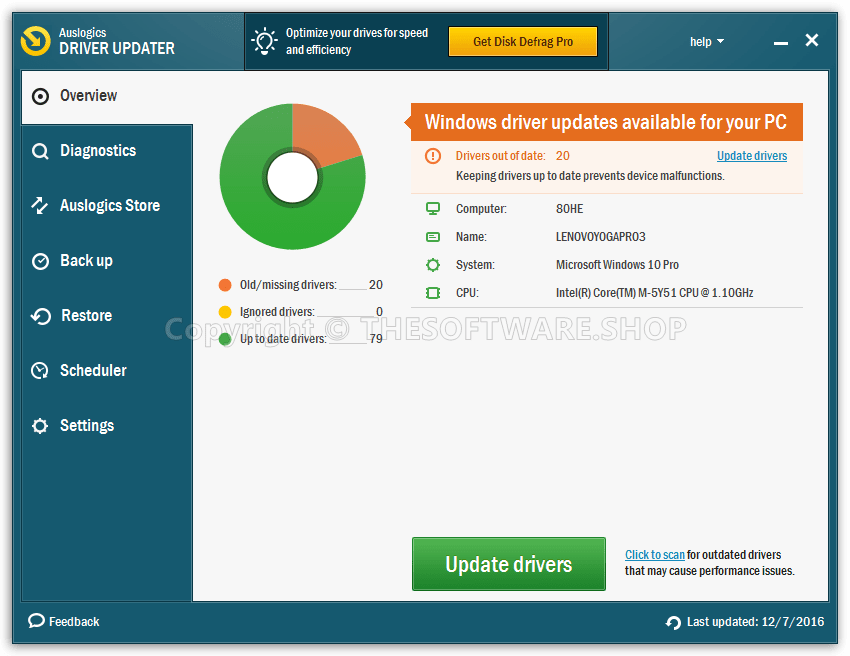Click the Overview target icon
This screenshot has height=656, width=850.
pyautogui.click(x=40, y=97)
